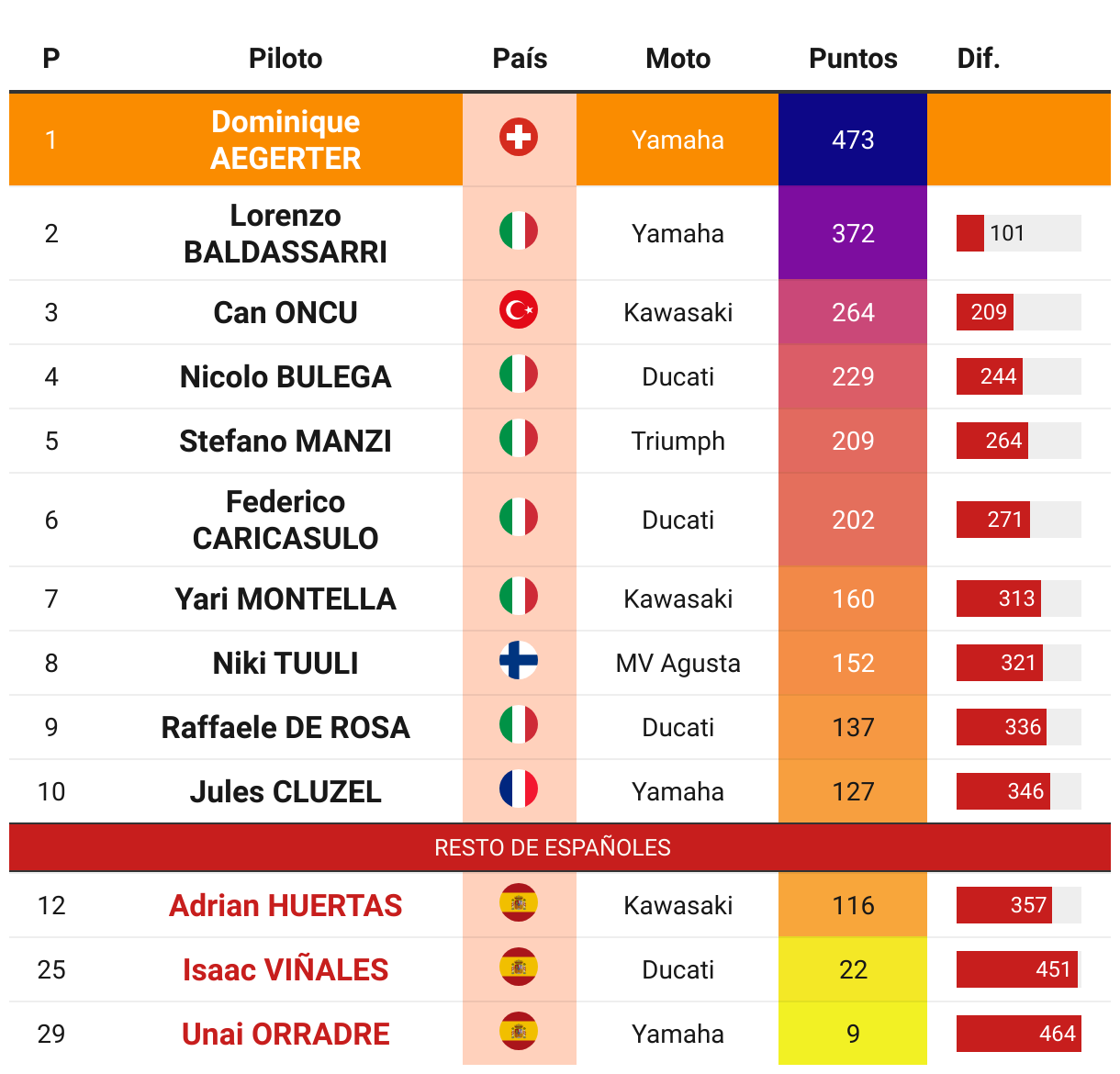Click the Italian flag in Lorenzo BALDASSARRI's row

tap(519, 231)
